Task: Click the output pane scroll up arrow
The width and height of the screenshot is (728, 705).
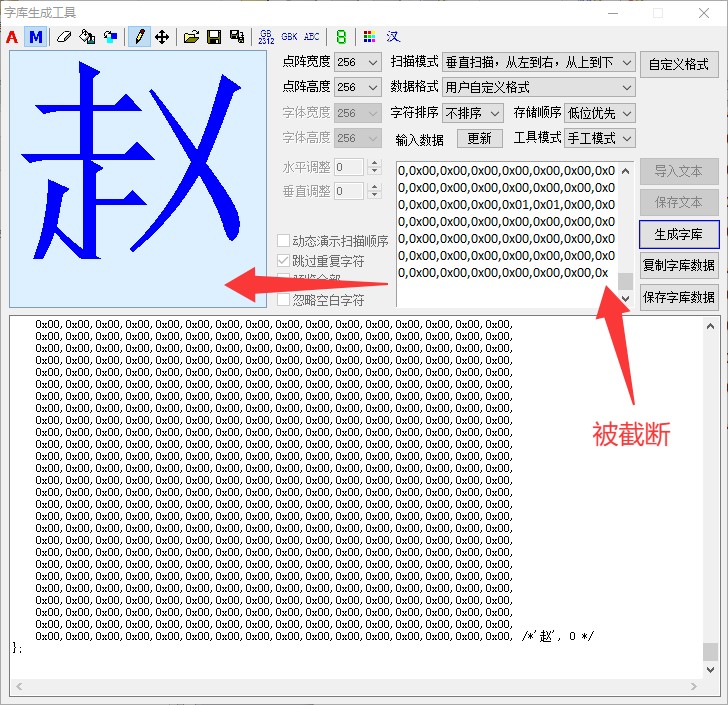Action: [x=710, y=326]
